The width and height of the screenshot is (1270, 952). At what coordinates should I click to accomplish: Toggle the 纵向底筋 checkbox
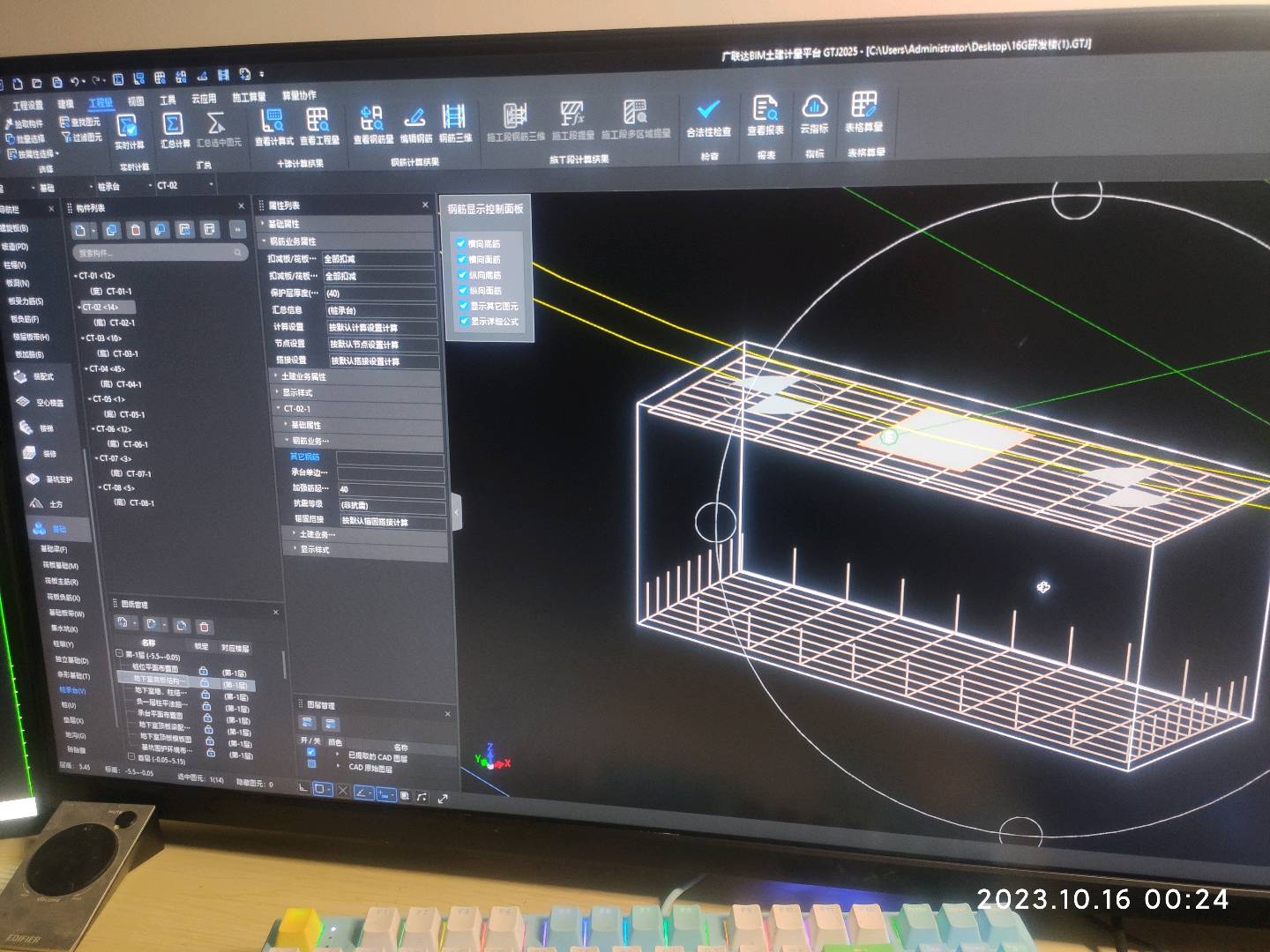[x=462, y=275]
